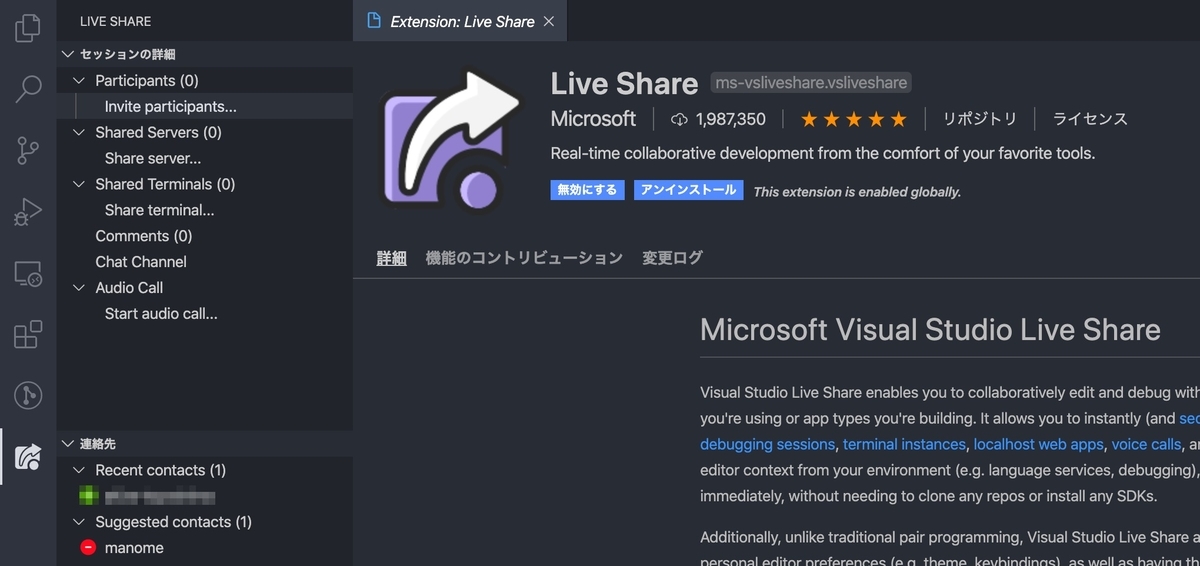Screen dimensions: 1200x566
Task: Select the Live Share activity bar icon
Action: 28,457
